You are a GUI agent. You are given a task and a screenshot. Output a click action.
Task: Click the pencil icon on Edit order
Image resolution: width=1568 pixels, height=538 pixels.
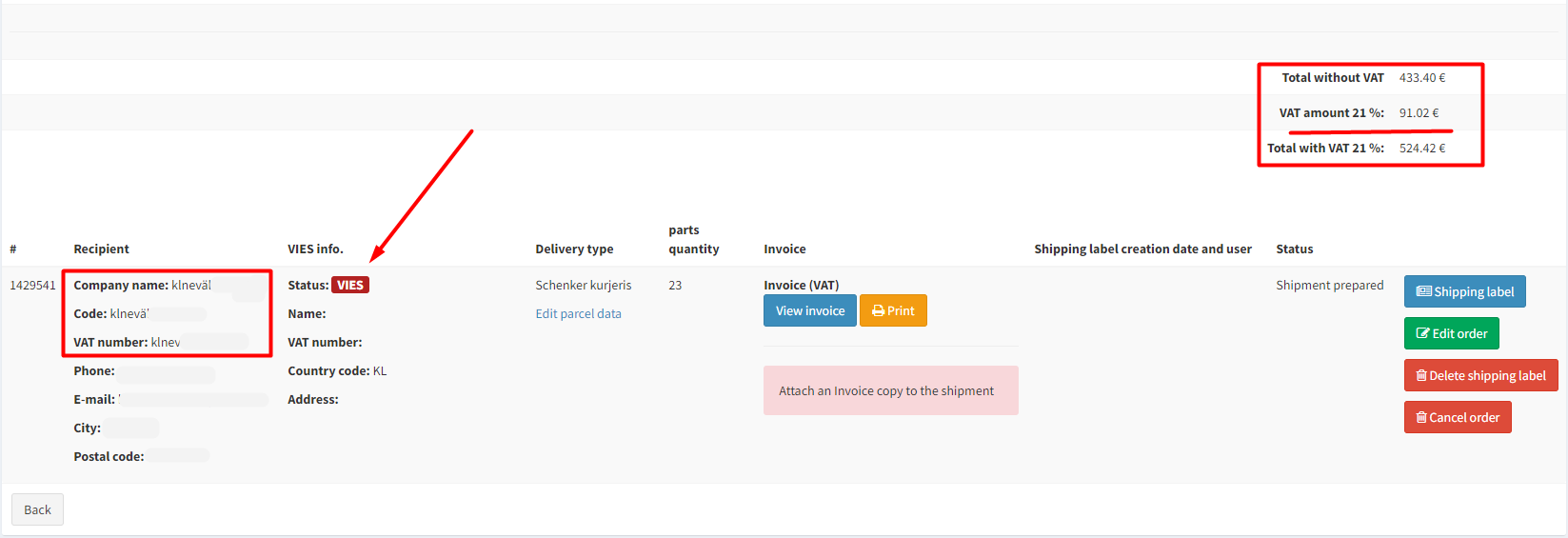coord(1422,334)
